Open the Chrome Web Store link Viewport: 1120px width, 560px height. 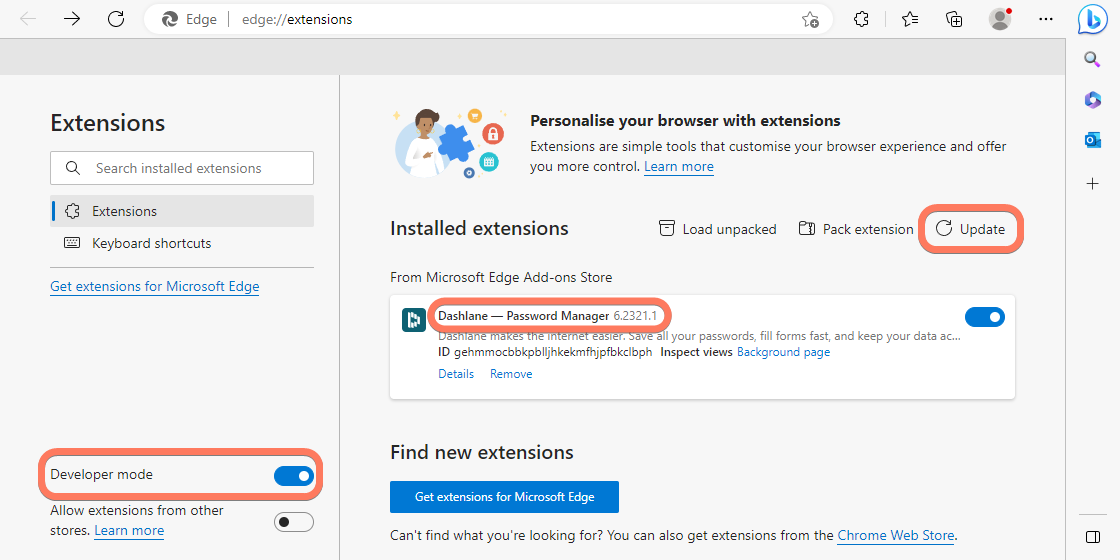point(896,535)
